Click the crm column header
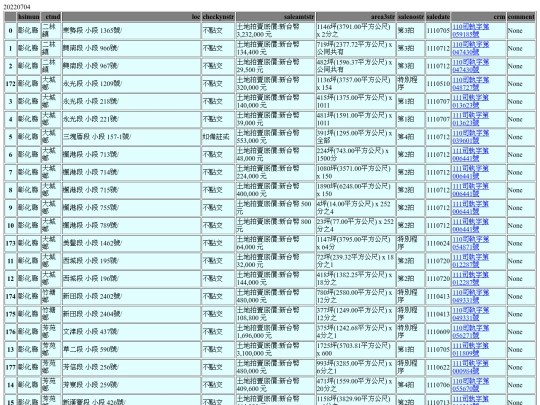 [x=479, y=17]
